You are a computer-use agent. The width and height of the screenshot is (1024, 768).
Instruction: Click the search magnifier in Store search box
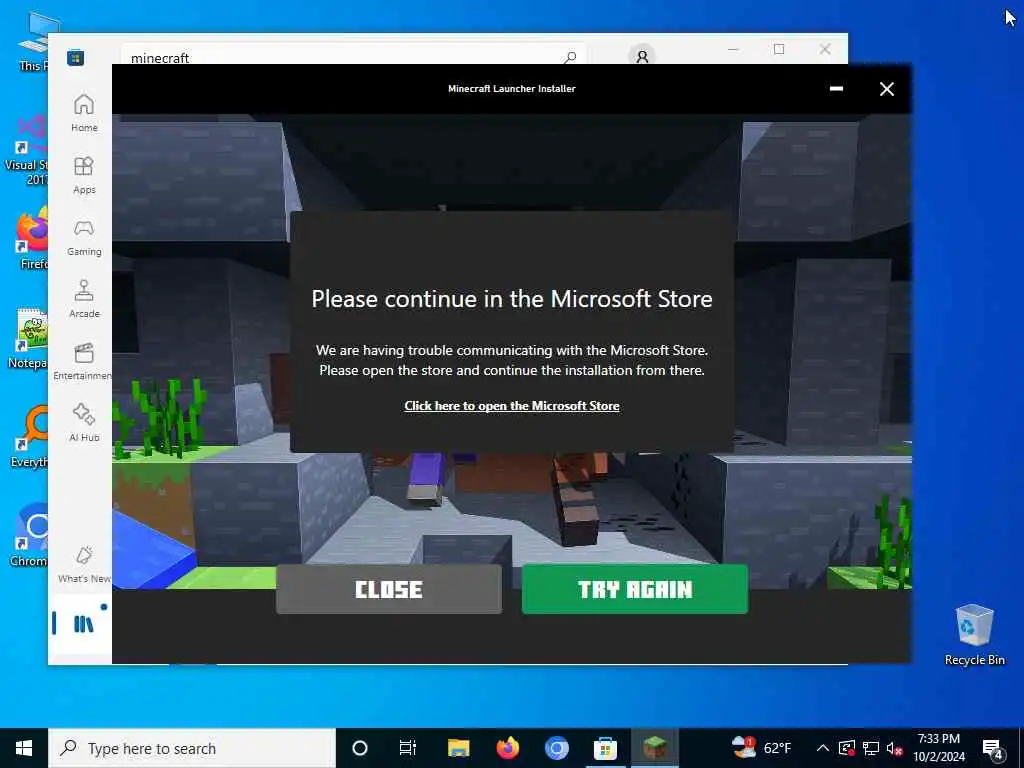(570, 57)
